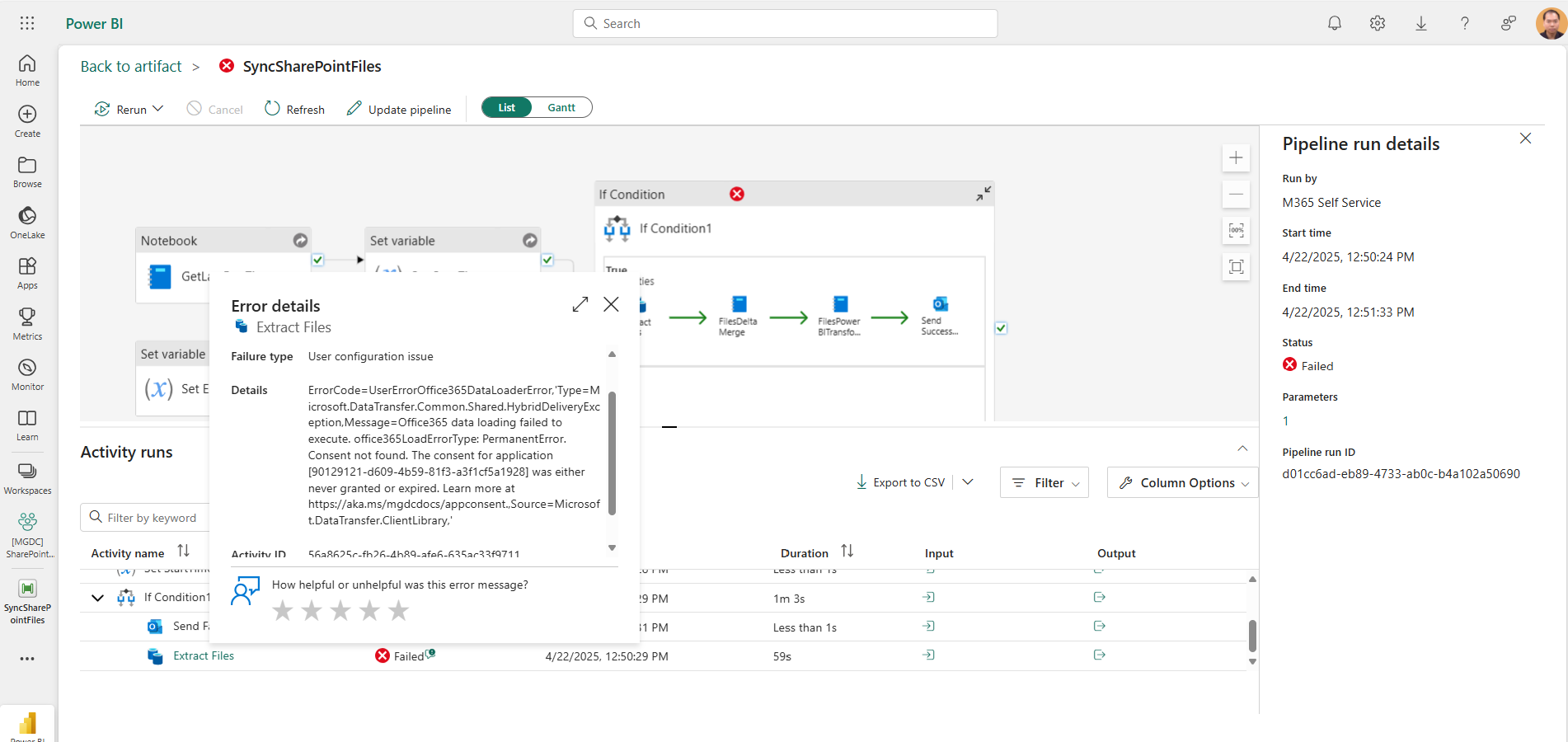Viewport: 1568px width, 742px height.
Task: Click the Error details scroll-down arrow
Action: click(612, 547)
